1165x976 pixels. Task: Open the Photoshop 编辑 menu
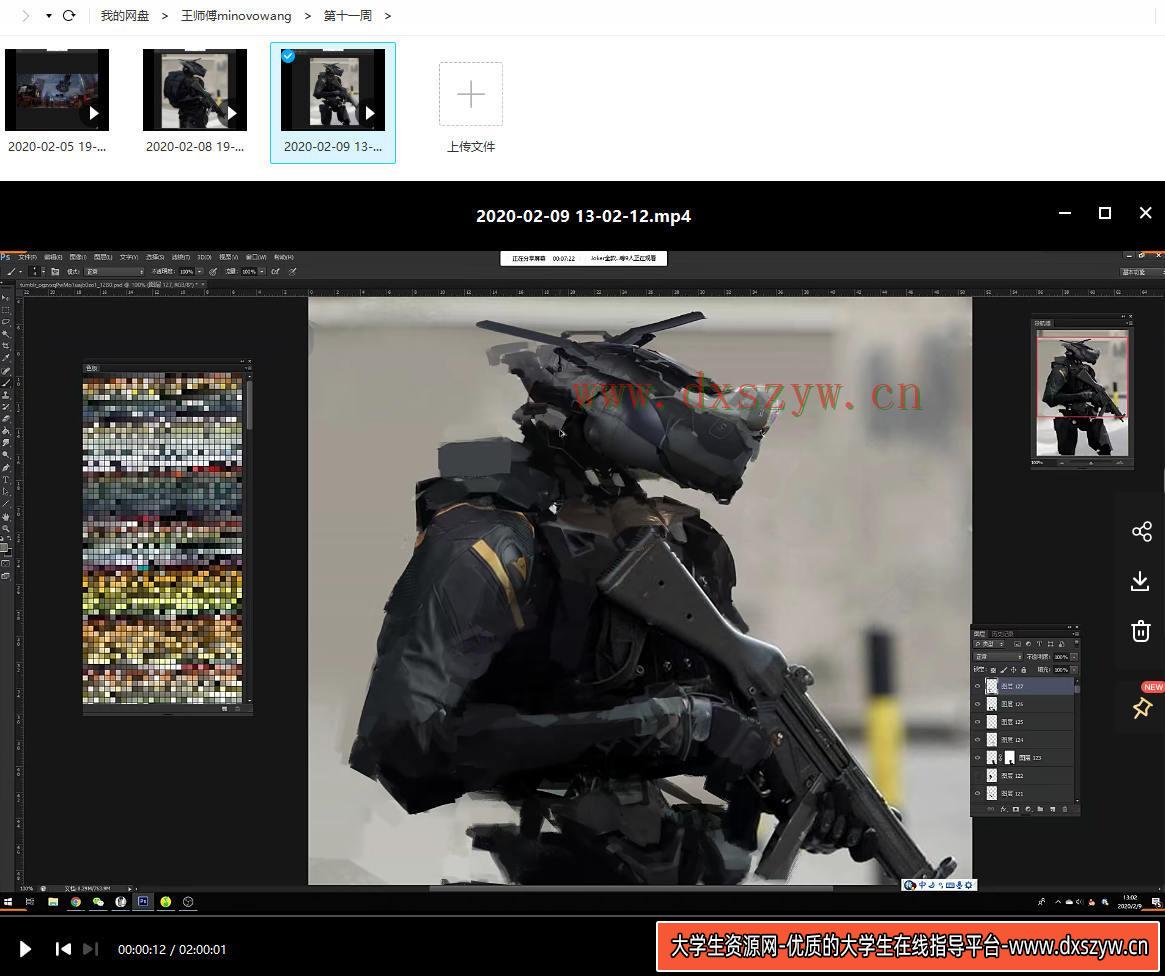(53, 257)
